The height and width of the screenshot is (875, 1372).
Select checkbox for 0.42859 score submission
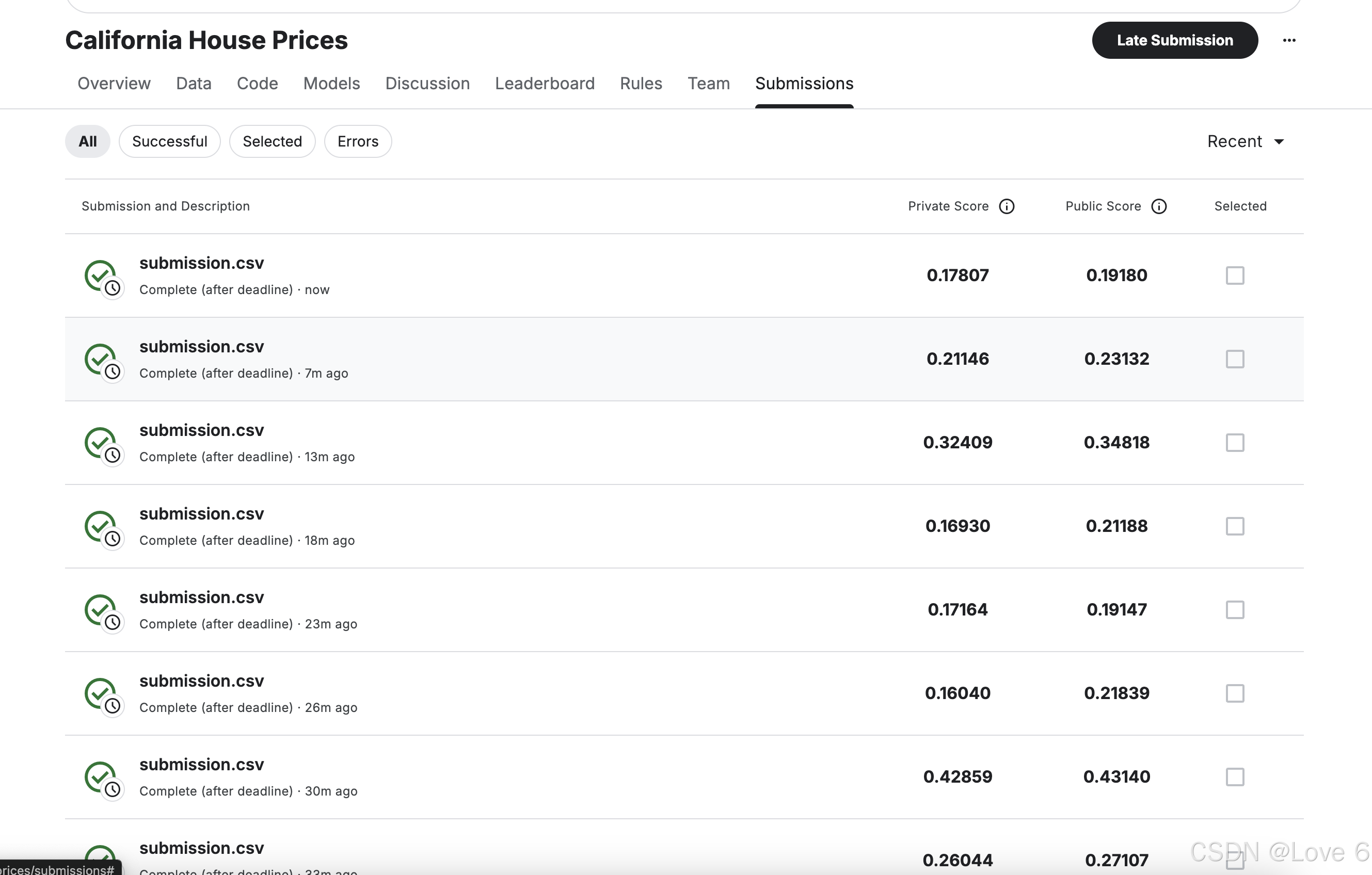click(x=1235, y=777)
